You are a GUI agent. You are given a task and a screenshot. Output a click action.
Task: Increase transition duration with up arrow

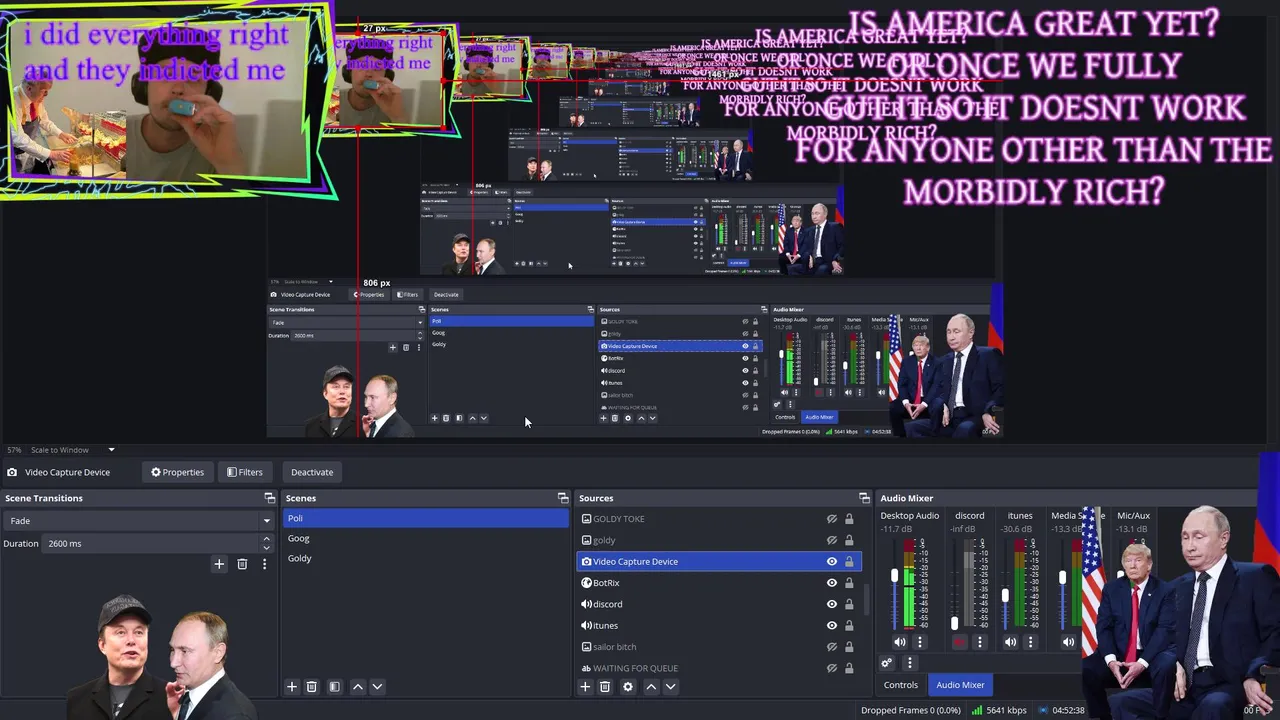pyautogui.click(x=266, y=539)
